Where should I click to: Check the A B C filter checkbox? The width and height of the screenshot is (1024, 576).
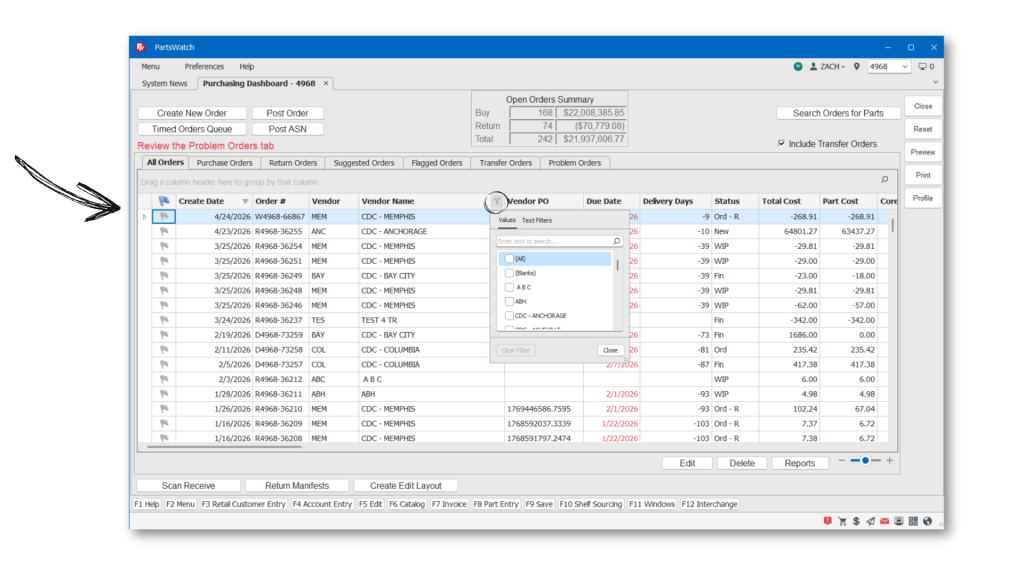pyautogui.click(x=509, y=287)
